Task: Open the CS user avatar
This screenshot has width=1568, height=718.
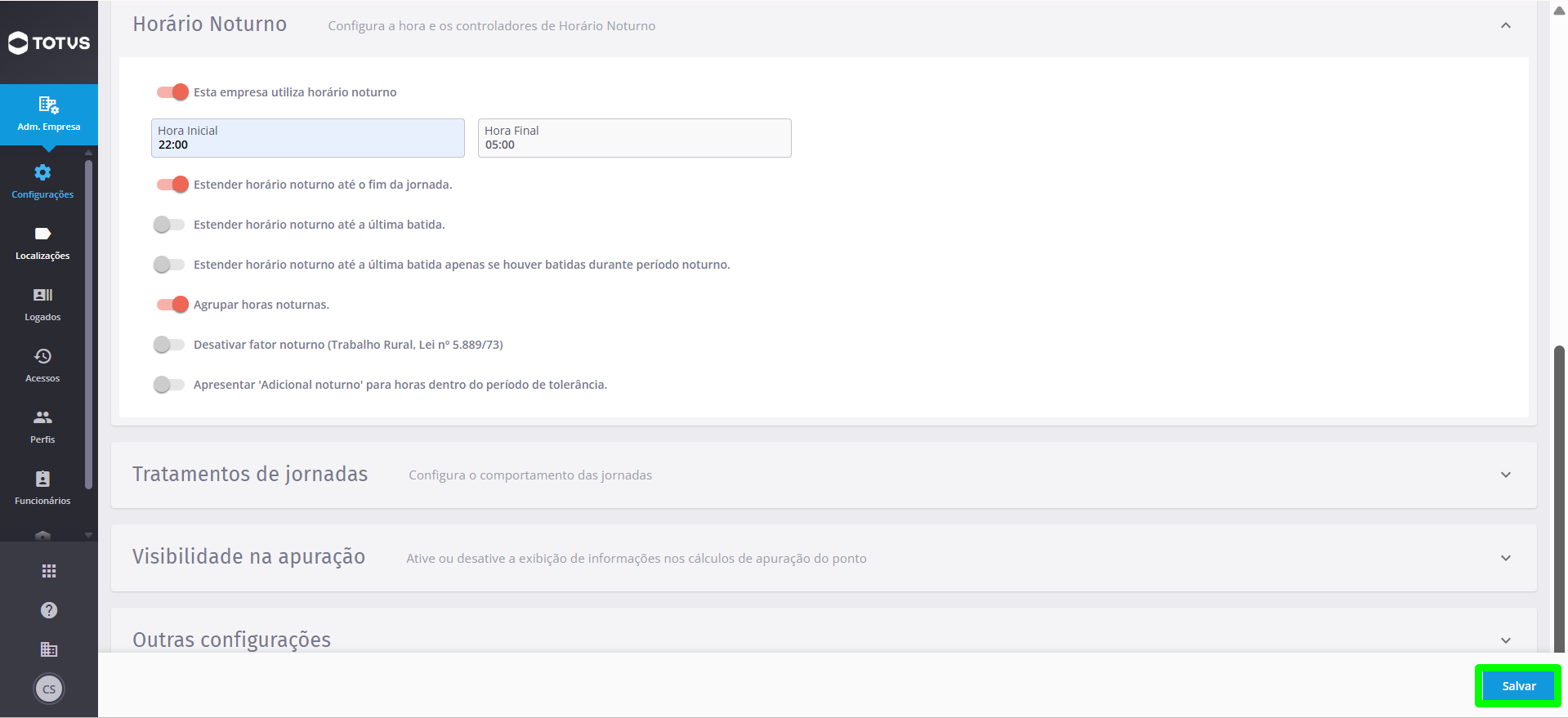Action: tap(49, 689)
